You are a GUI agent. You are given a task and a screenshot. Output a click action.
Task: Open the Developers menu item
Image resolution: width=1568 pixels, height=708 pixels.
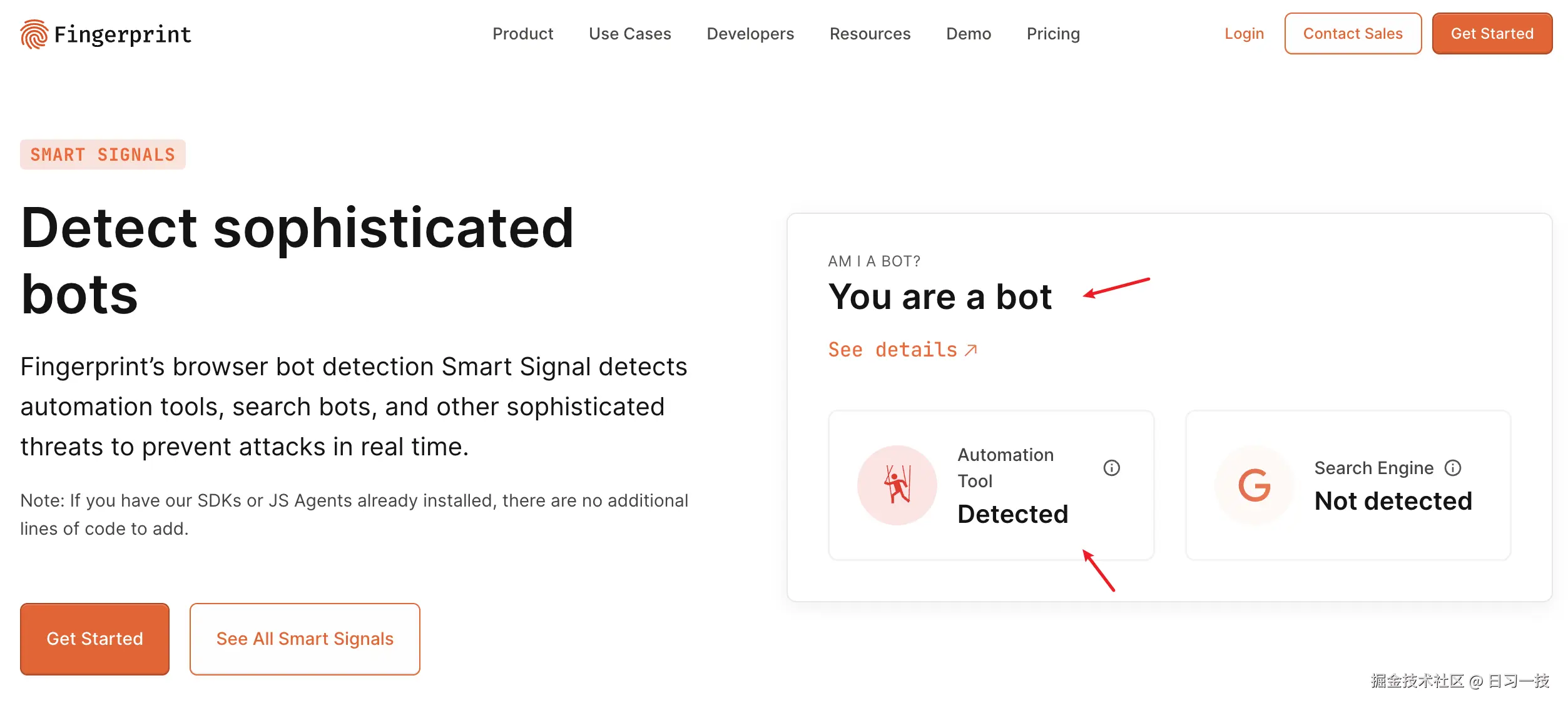[x=750, y=33]
